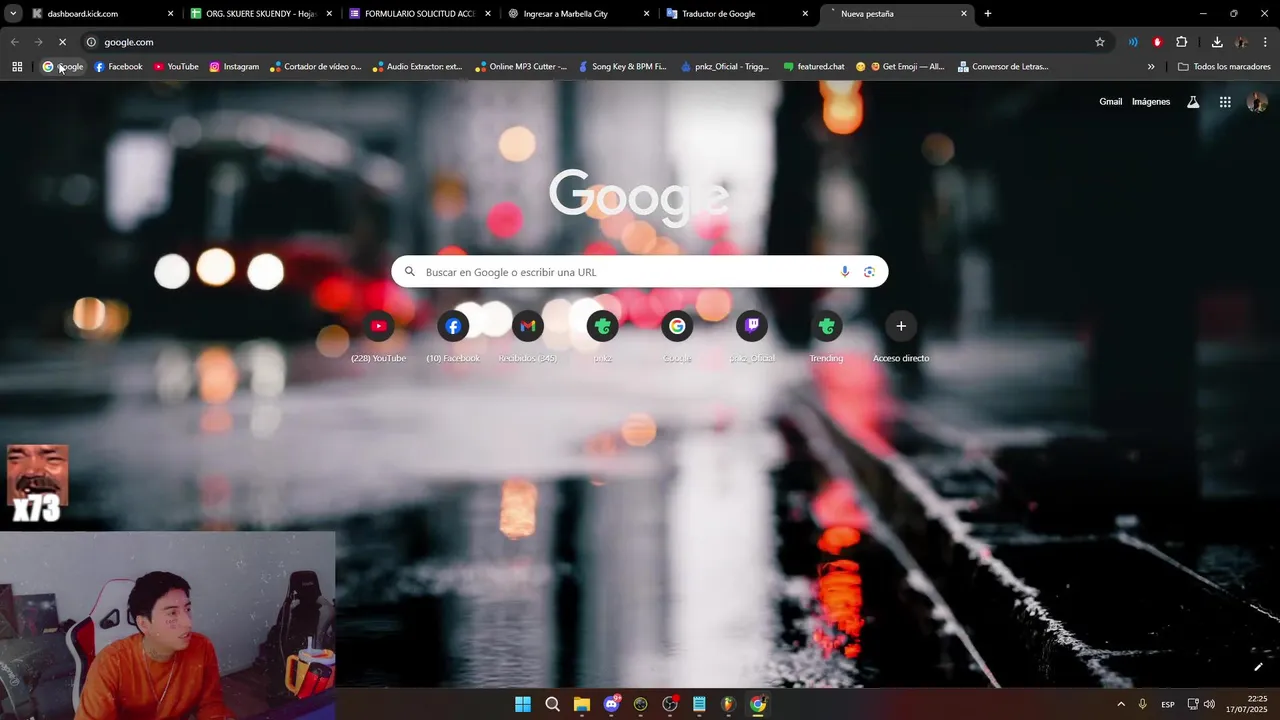
Task: Stop loading the page with X button
Action: 62,42
